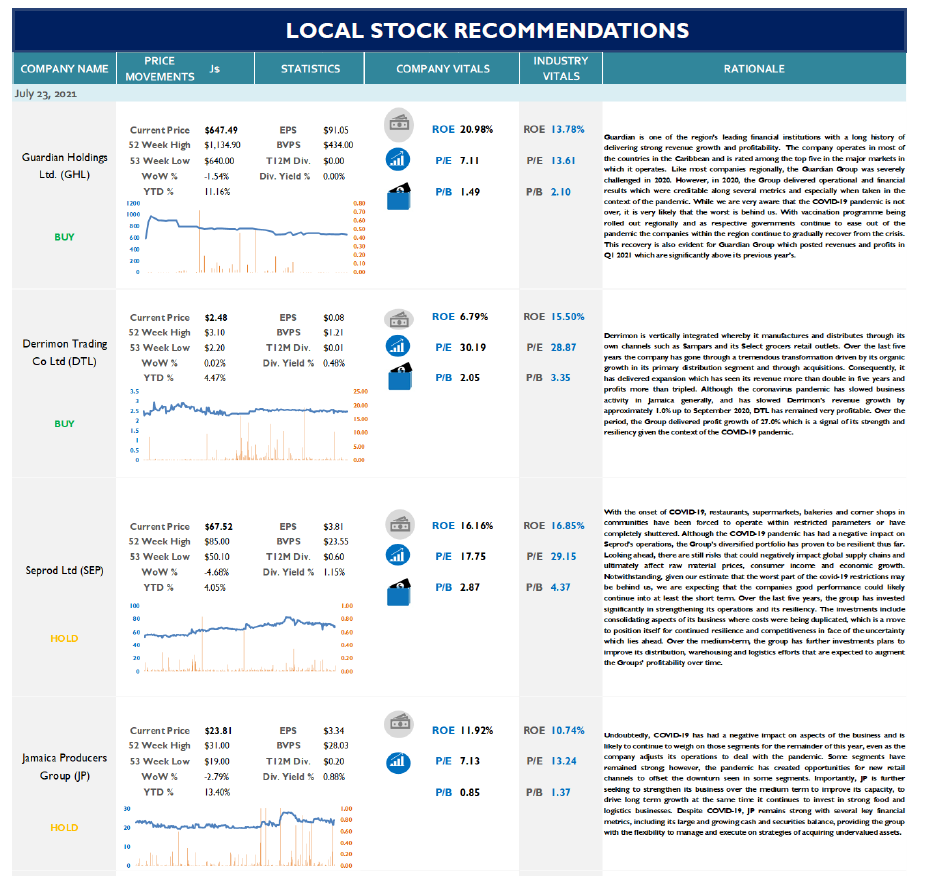Select the 52 week high $85.00
The width and height of the screenshot is (933, 876).
[217, 542]
